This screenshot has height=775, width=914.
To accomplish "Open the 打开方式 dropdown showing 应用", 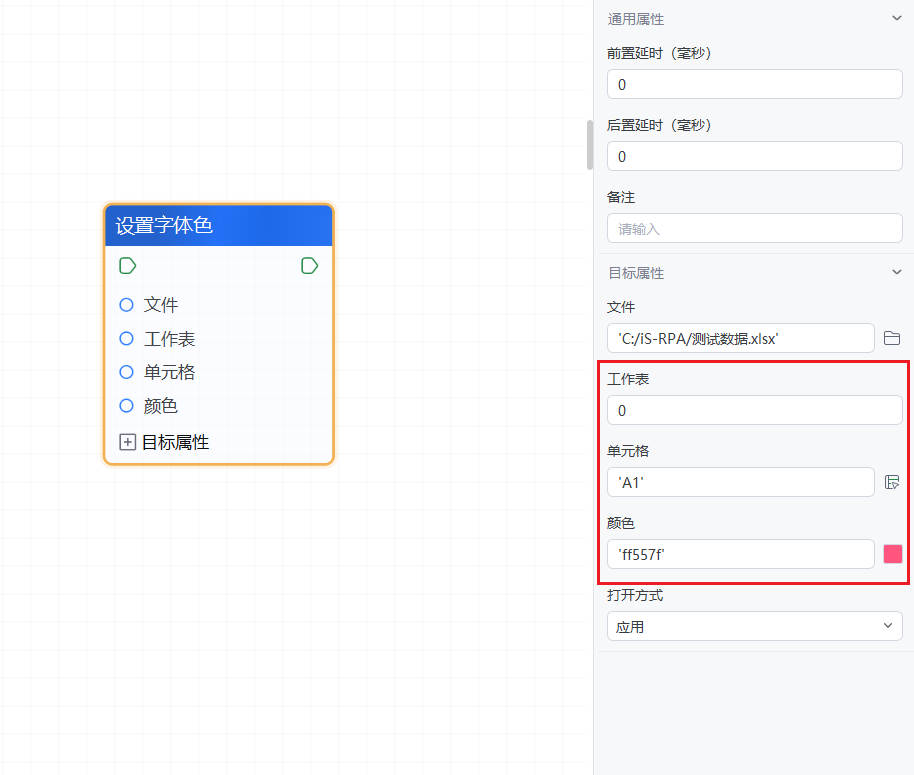I will click(754, 627).
